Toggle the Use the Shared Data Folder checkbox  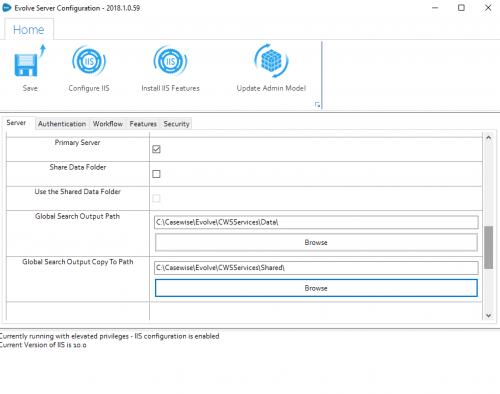pyautogui.click(x=156, y=198)
